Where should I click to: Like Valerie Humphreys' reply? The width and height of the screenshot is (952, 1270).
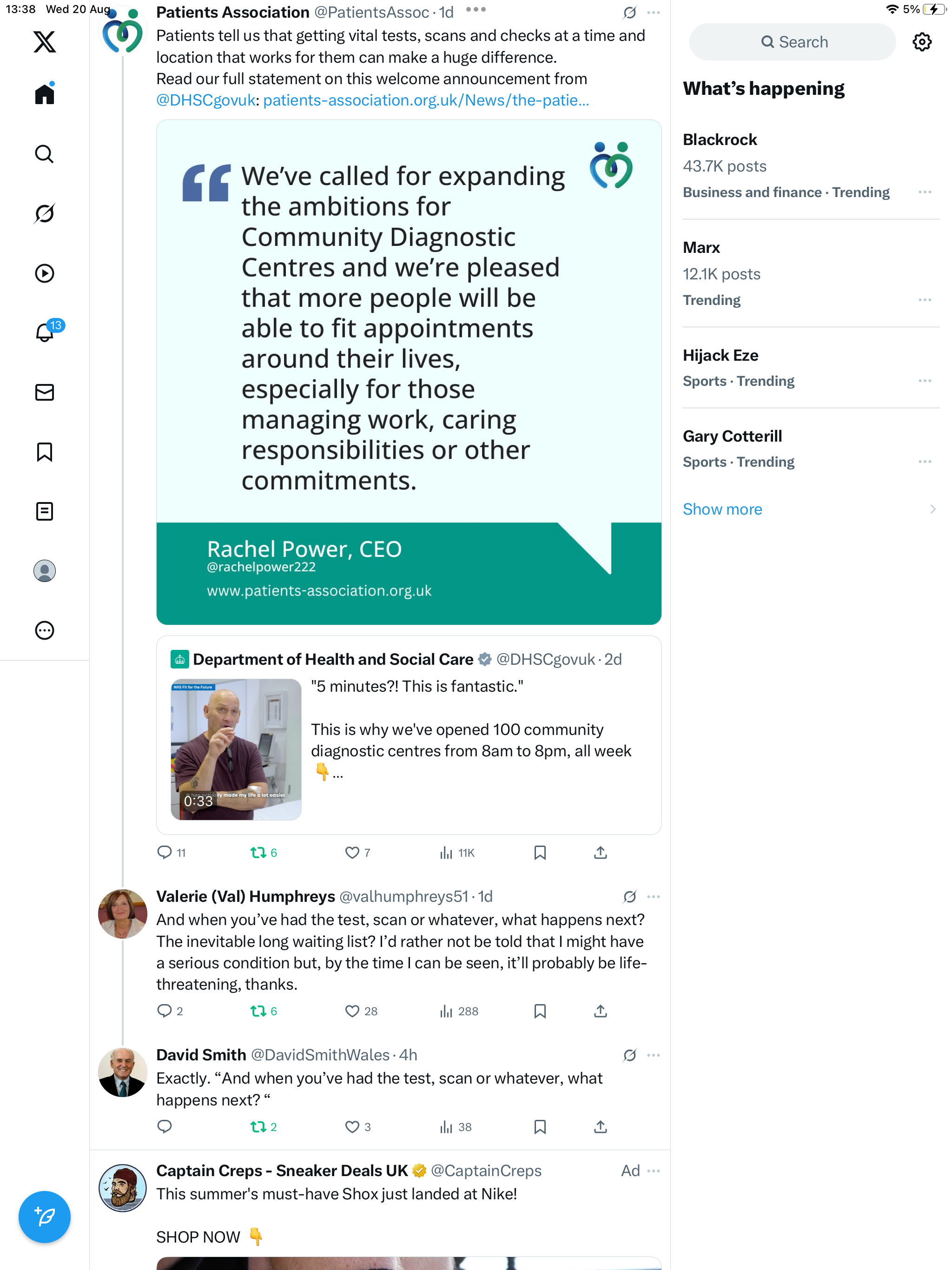(352, 1011)
